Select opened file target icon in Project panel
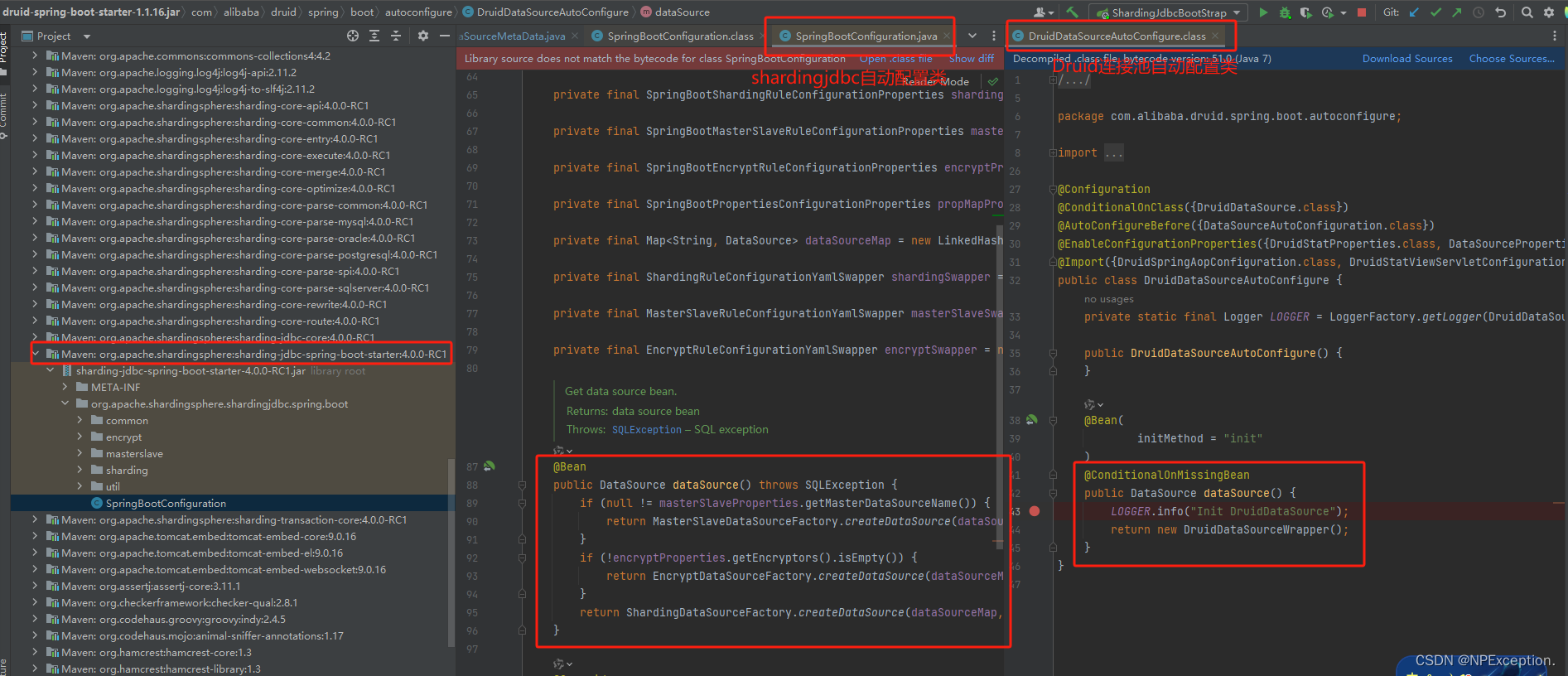 (x=353, y=36)
